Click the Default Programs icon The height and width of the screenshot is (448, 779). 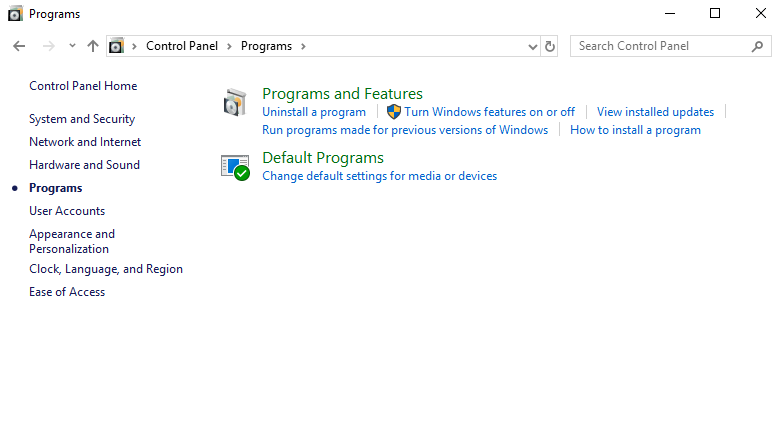(234, 167)
